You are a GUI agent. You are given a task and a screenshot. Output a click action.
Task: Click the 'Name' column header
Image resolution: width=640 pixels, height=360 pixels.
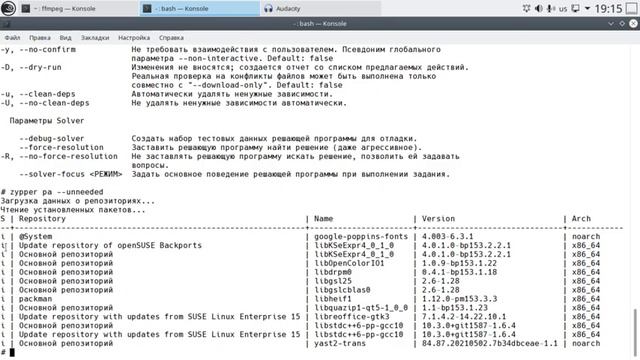point(324,219)
